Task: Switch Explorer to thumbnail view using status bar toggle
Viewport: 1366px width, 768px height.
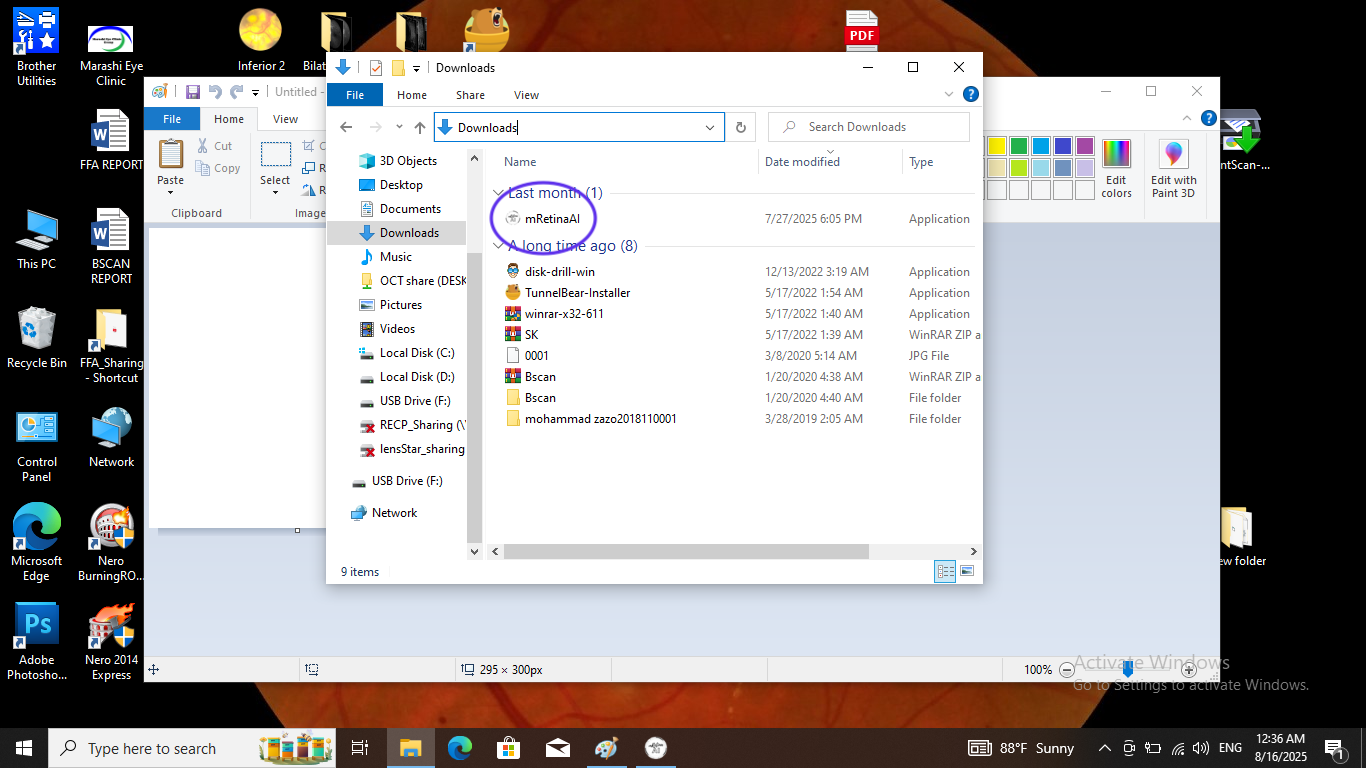Action: tap(967, 570)
